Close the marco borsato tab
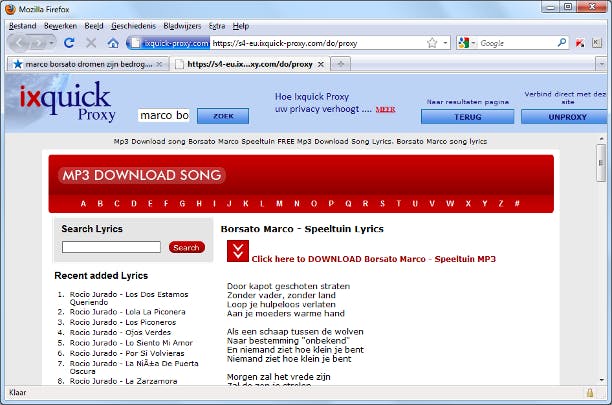This screenshot has width=612, height=405. [159, 64]
